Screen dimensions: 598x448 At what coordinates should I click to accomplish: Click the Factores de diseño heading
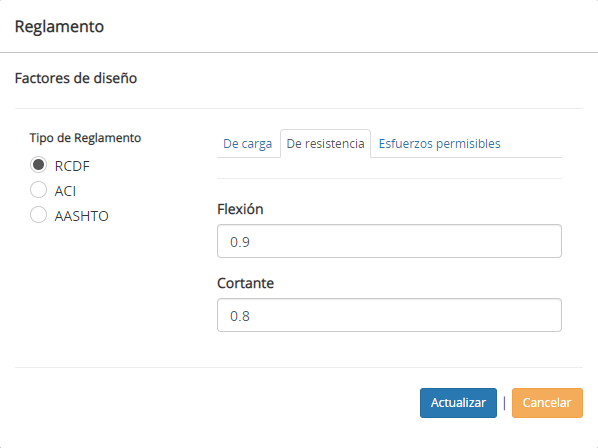click(x=76, y=78)
